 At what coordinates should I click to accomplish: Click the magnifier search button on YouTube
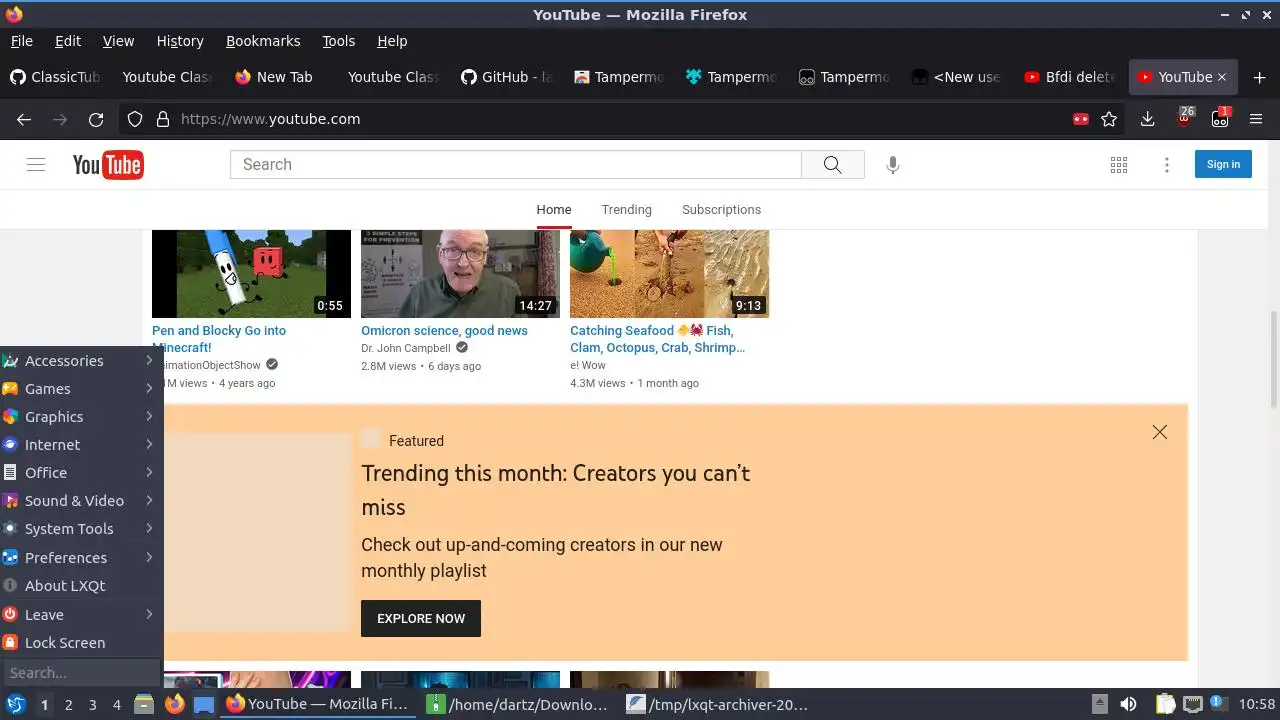coord(833,165)
